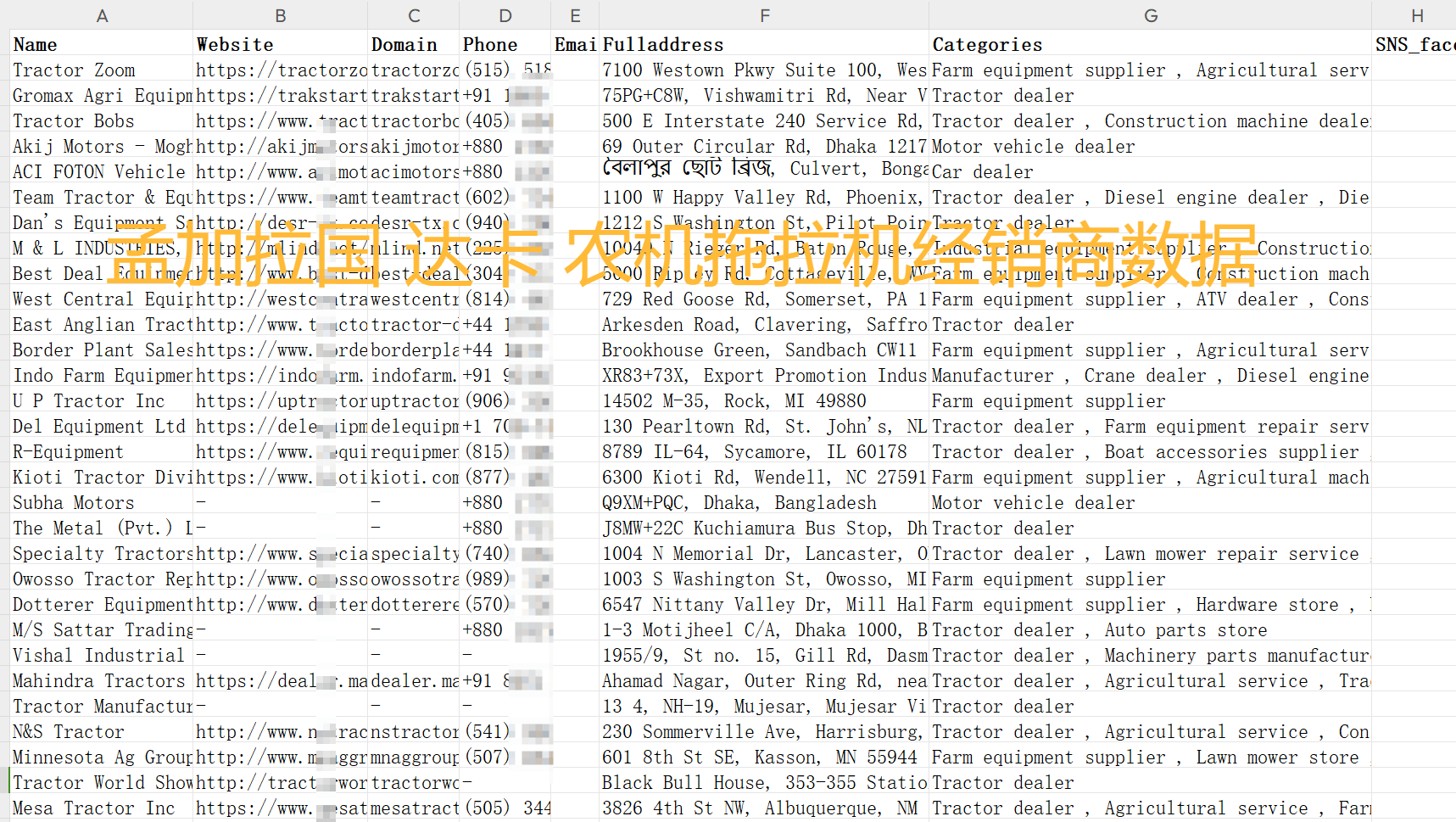The height and width of the screenshot is (822, 1456).
Task: Click the address '601 8th St SE, Kasson'
Action: pyautogui.click(x=764, y=757)
